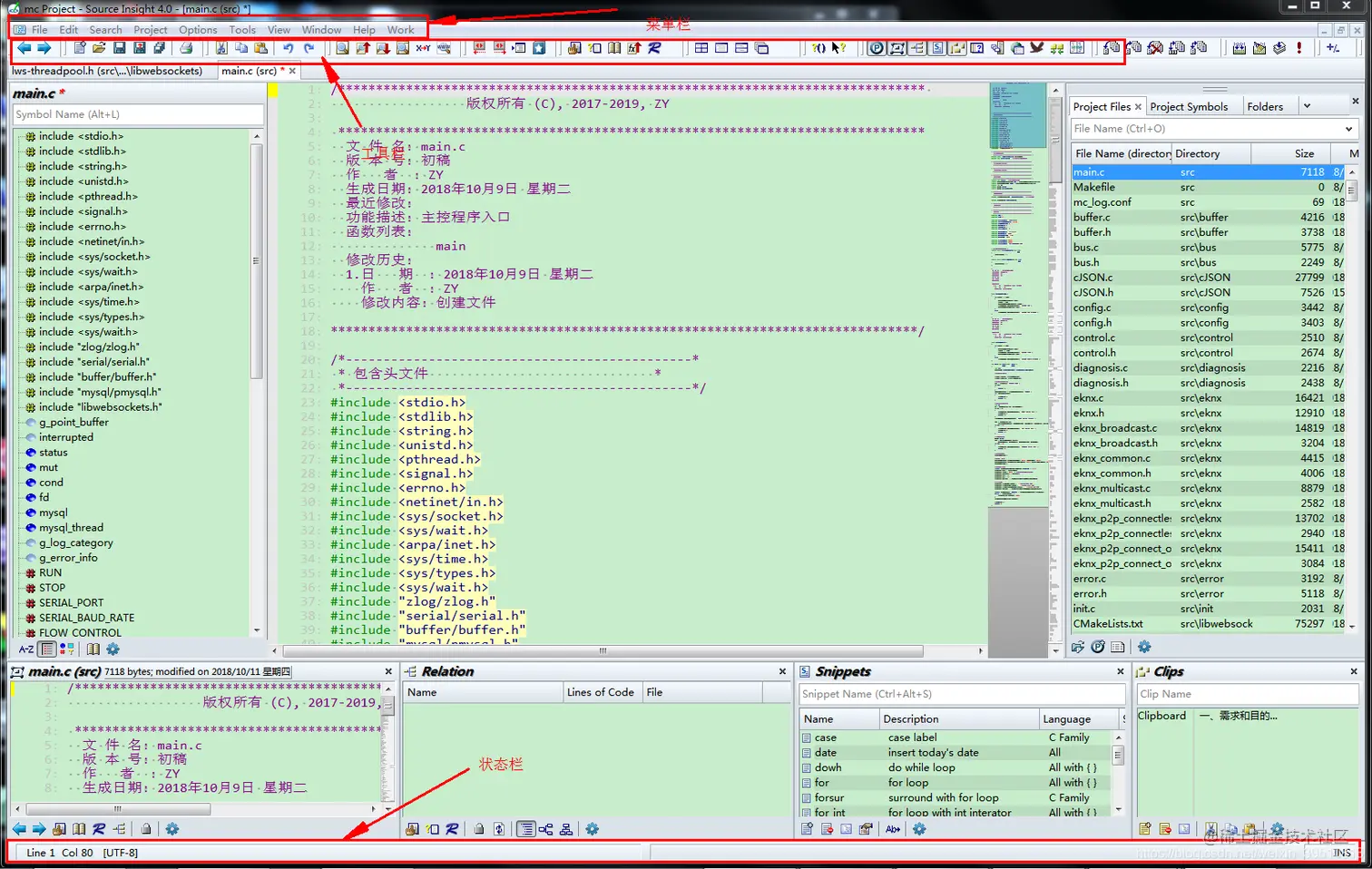The height and width of the screenshot is (869, 1372).
Task: Click the project file list scroll-down arrow
Action: pos(1352,626)
